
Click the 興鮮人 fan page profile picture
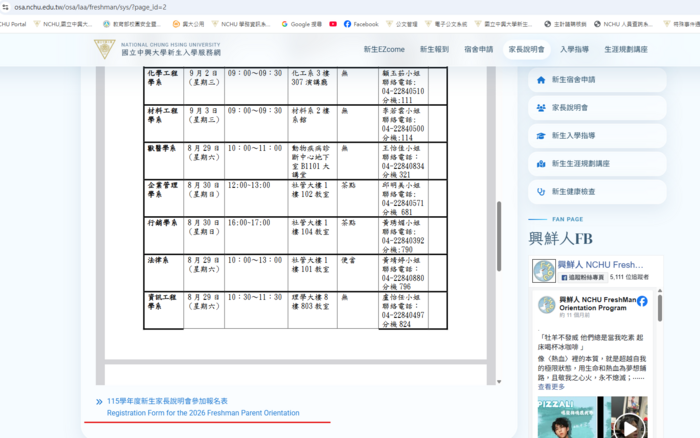[x=544, y=271]
